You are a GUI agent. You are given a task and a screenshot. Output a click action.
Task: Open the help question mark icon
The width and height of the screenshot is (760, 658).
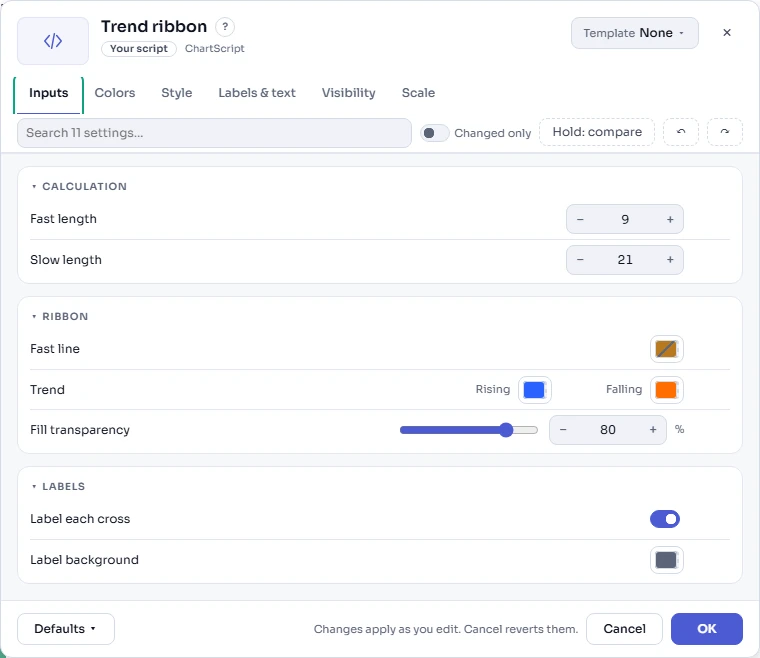(x=225, y=27)
